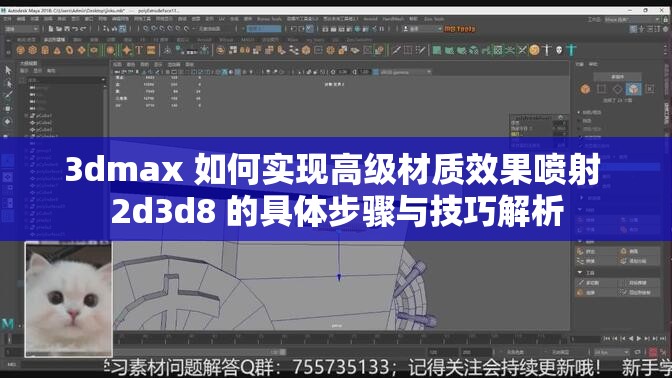Click the polygon Type 'T' shelf icon

[139, 50]
